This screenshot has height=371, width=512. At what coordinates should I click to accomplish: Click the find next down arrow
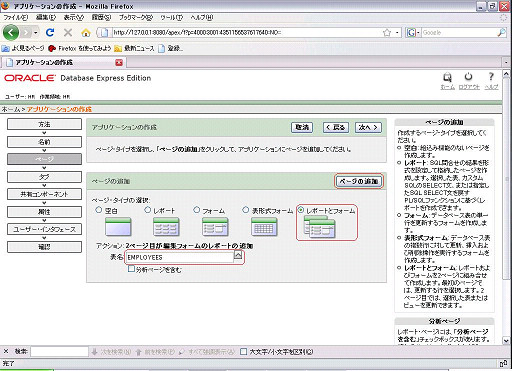click(94, 352)
